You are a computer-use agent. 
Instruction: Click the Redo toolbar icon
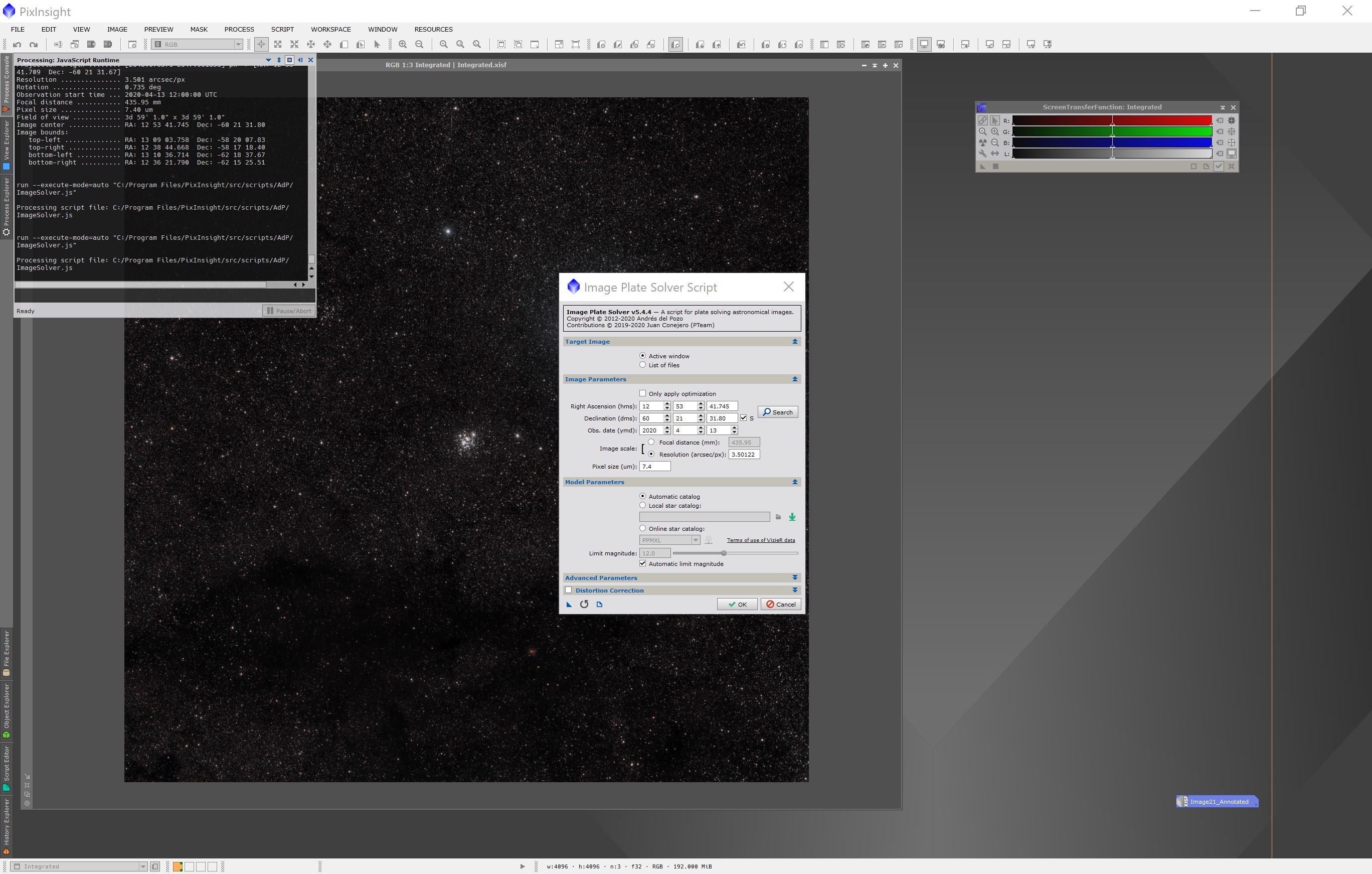pyautogui.click(x=34, y=45)
